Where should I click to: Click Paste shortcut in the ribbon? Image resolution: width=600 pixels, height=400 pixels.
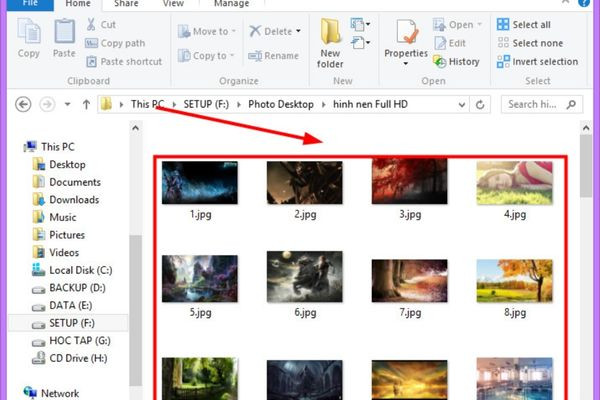click(124, 61)
